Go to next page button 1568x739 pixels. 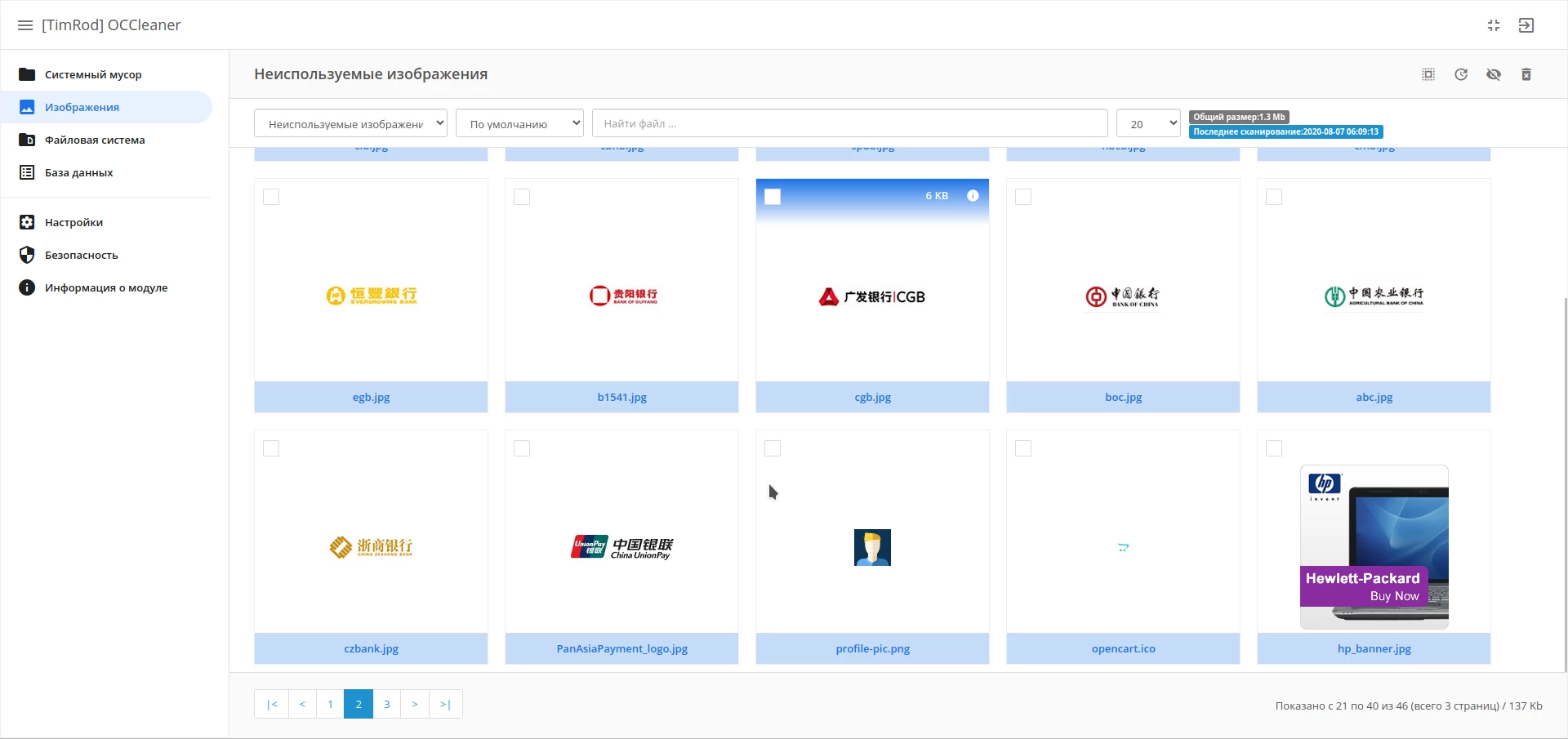[415, 704]
